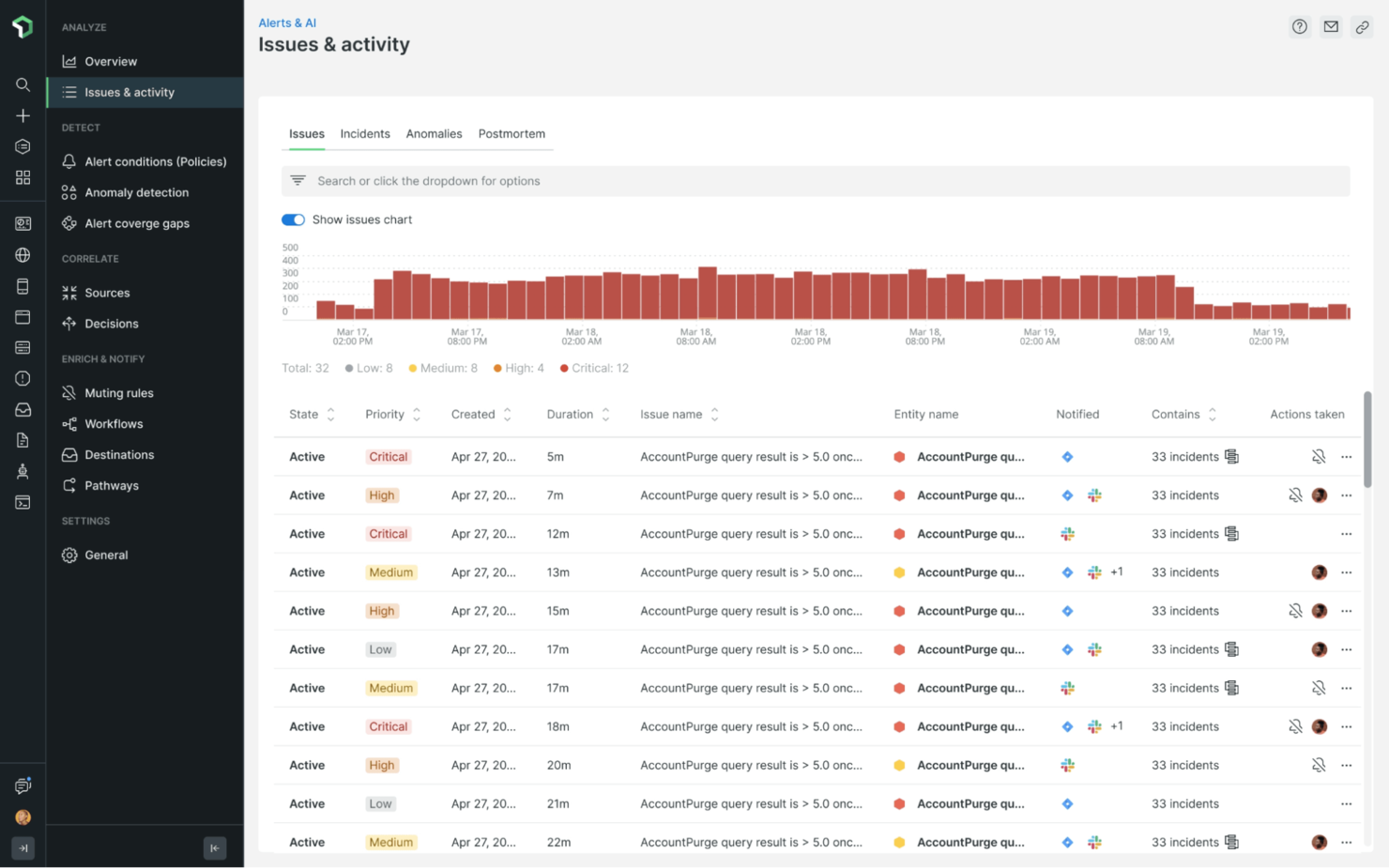The width and height of the screenshot is (1389, 868).
Task: Open search from the dark left rail
Action: [23, 84]
